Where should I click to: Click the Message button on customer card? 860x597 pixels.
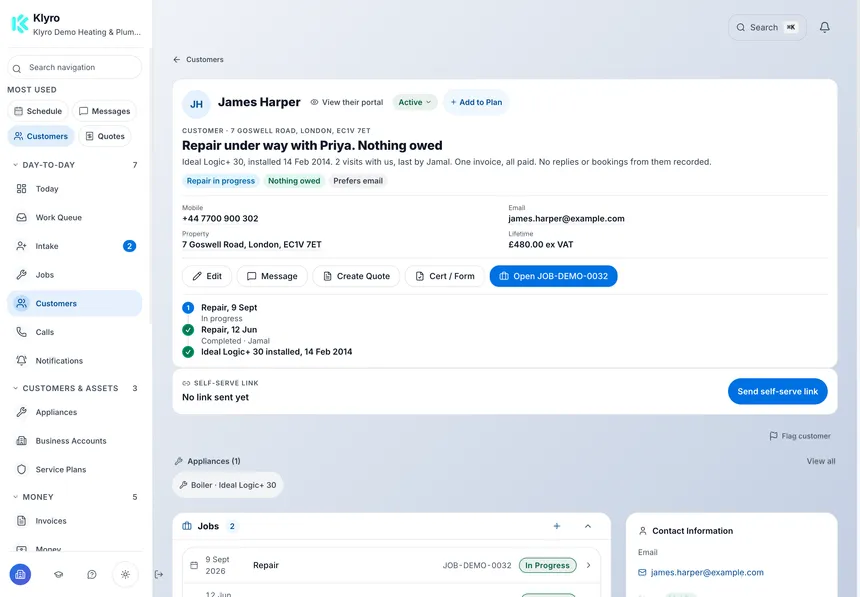coord(272,276)
